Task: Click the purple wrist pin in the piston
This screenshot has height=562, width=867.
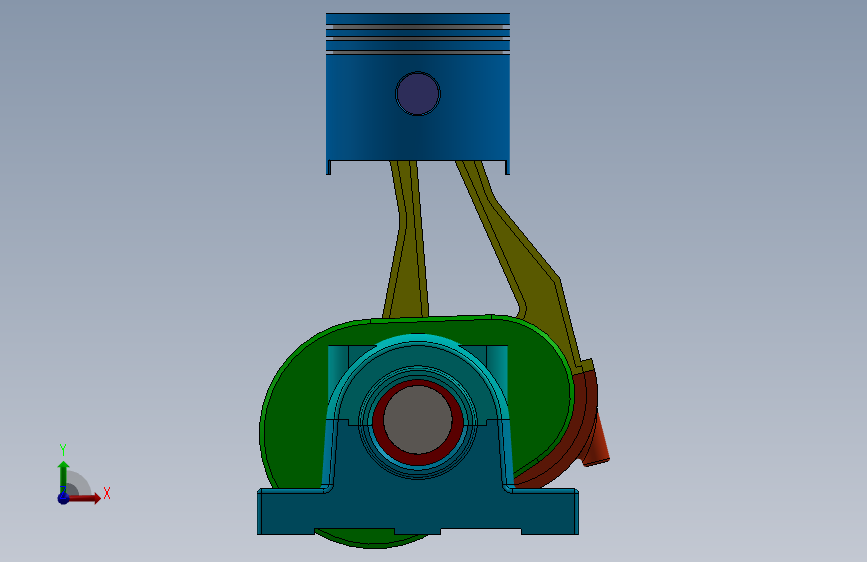Action: [x=418, y=94]
